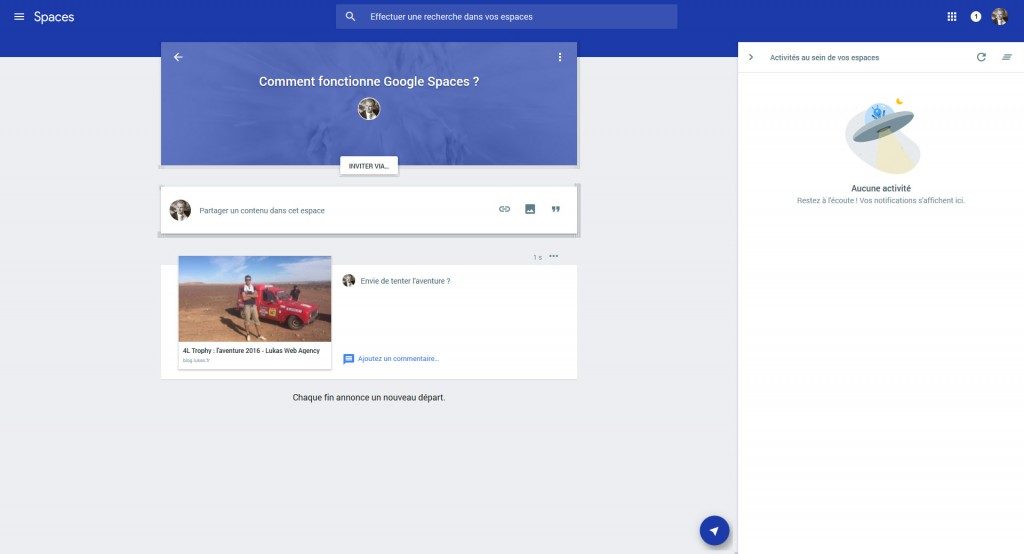Open the post options three-dot menu

pyautogui.click(x=553, y=256)
